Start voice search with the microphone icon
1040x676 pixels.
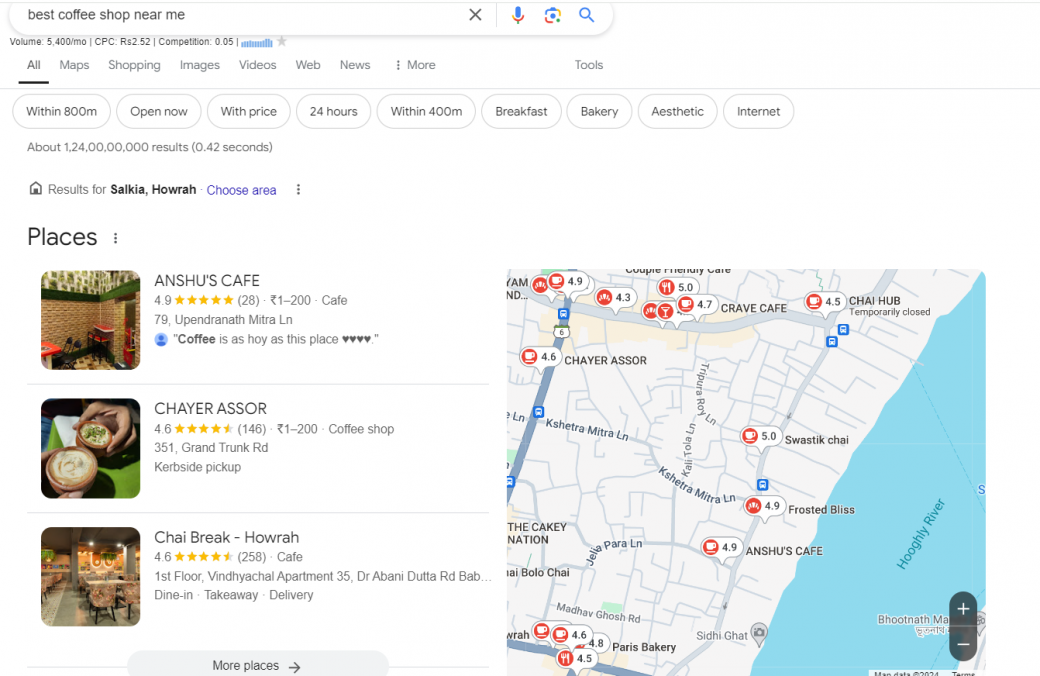[518, 15]
